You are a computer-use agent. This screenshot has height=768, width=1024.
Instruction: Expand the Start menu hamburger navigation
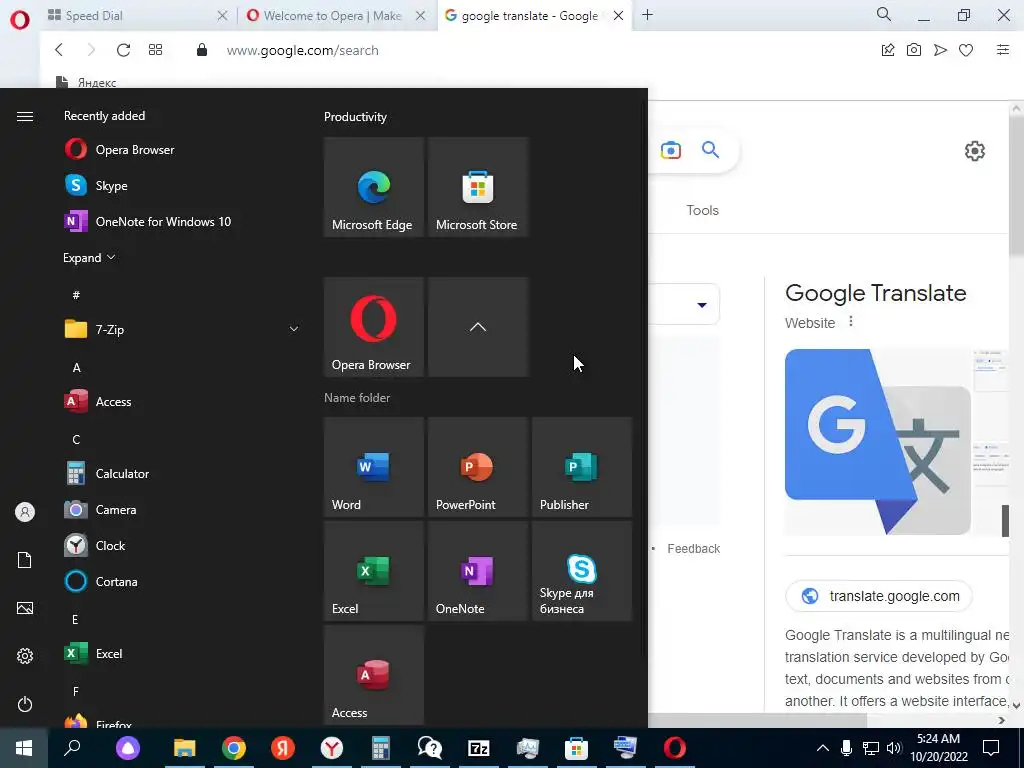click(x=25, y=116)
